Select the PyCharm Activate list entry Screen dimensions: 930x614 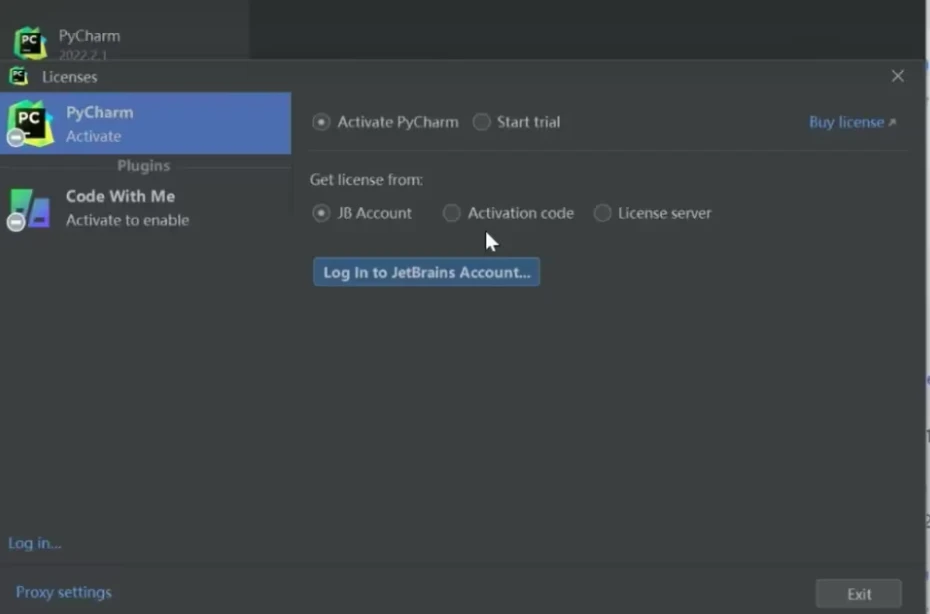click(145, 123)
